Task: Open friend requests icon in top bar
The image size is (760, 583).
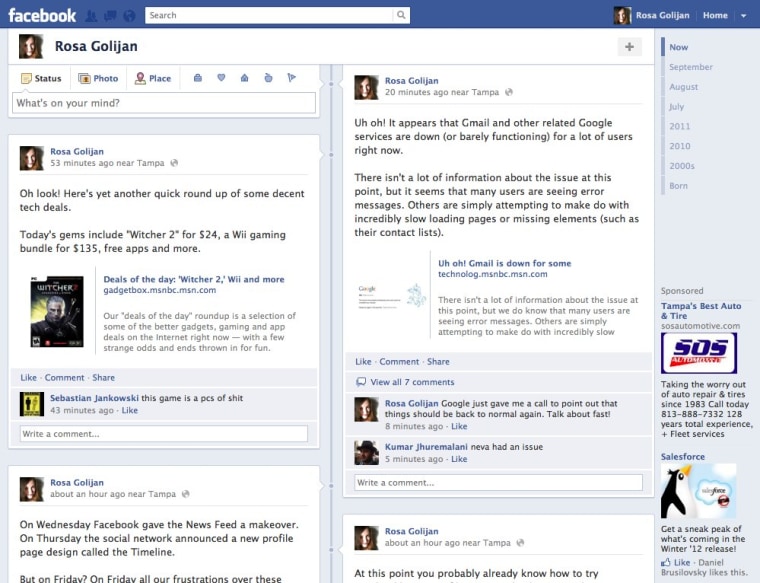Action: point(91,16)
